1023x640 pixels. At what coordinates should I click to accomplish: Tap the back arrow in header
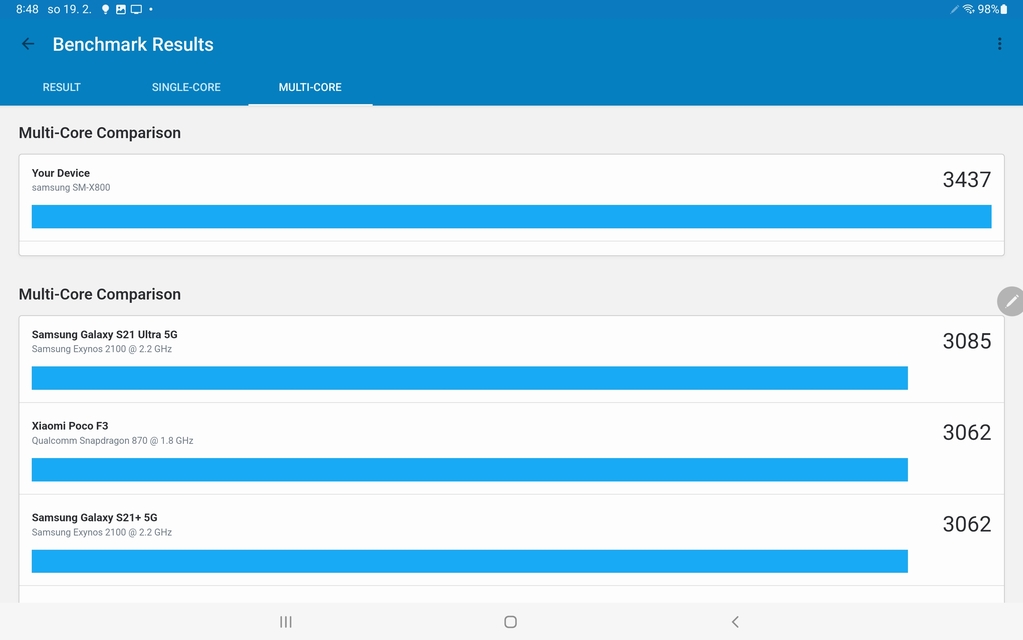[28, 44]
